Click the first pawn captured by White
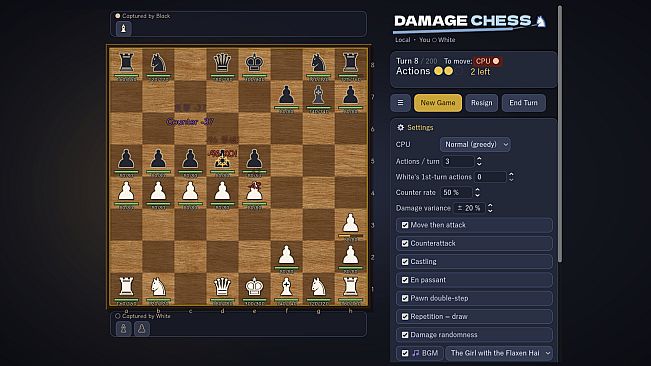Image resolution: width=651 pixels, height=366 pixels. tap(123, 329)
